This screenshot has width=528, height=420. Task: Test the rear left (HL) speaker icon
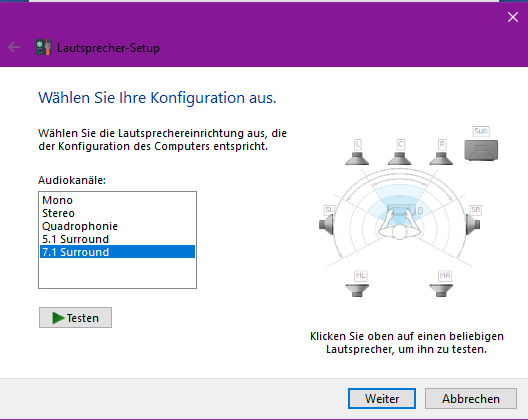tap(357, 290)
